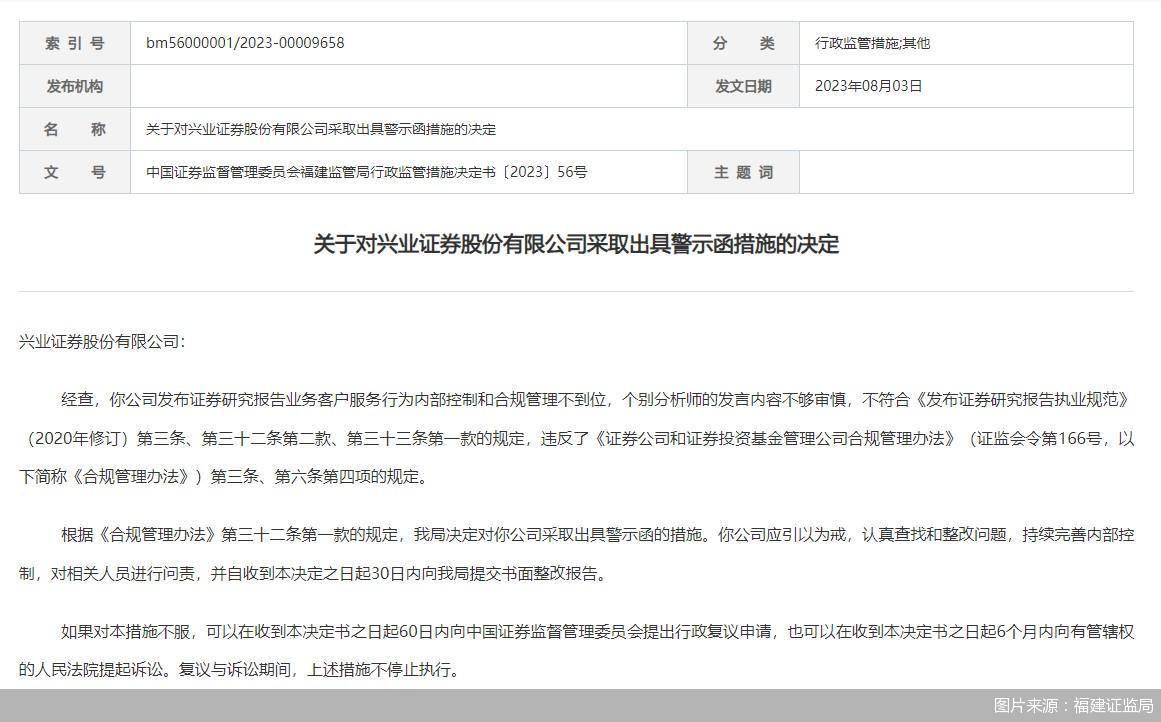Click the 索引号 label cell
The image size is (1161, 722).
75,43
